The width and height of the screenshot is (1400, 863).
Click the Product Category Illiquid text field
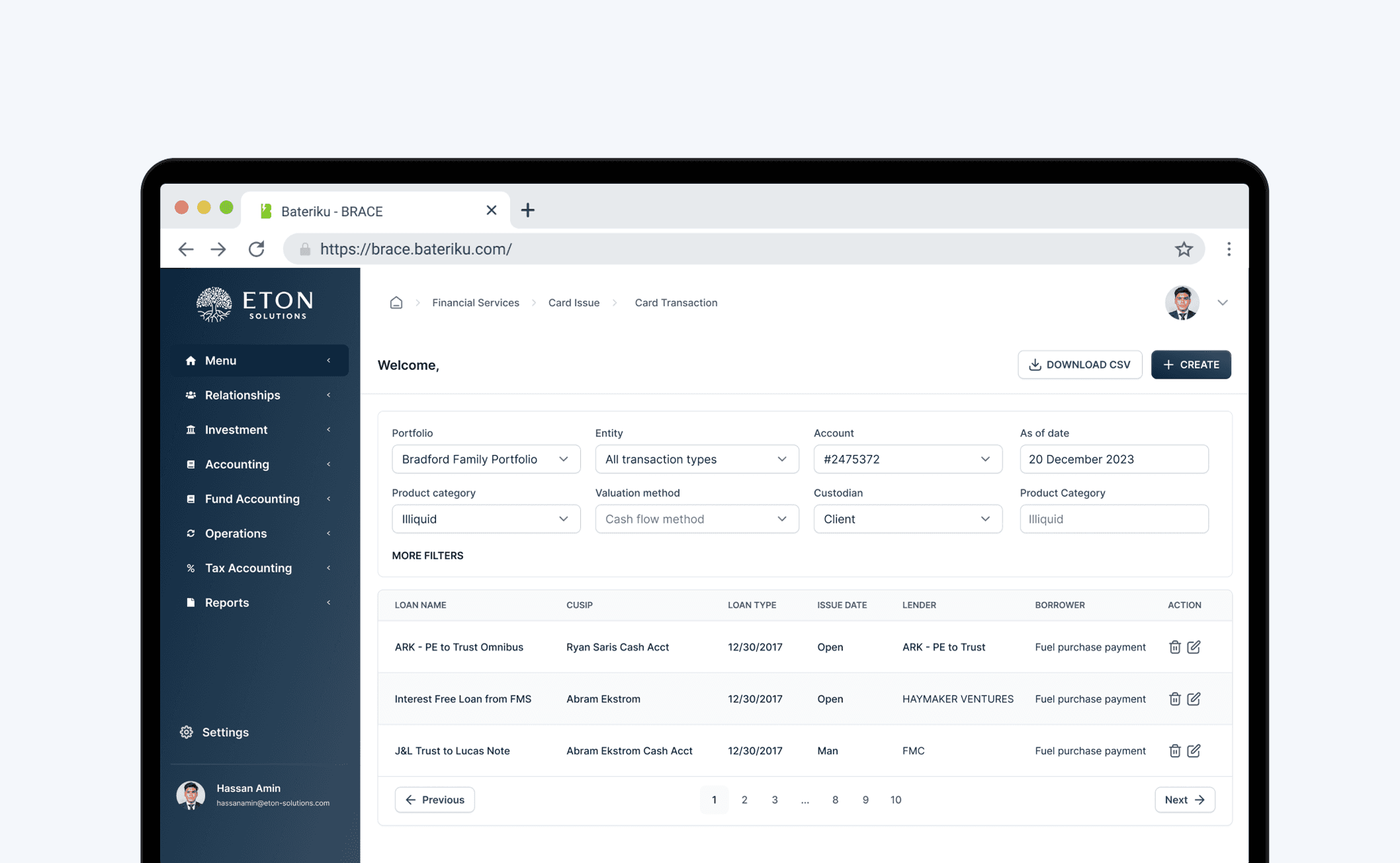1114,519
